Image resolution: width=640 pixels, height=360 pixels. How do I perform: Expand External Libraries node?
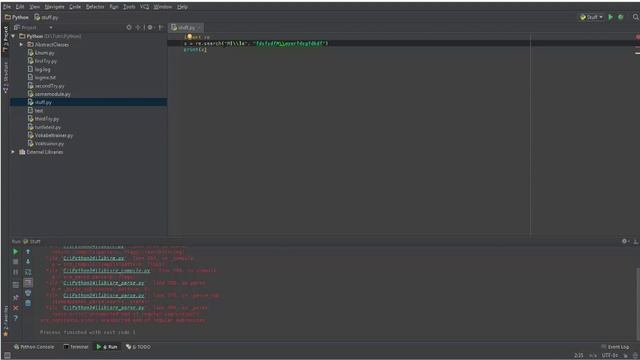pyautogui.click(x=13, y=152)
